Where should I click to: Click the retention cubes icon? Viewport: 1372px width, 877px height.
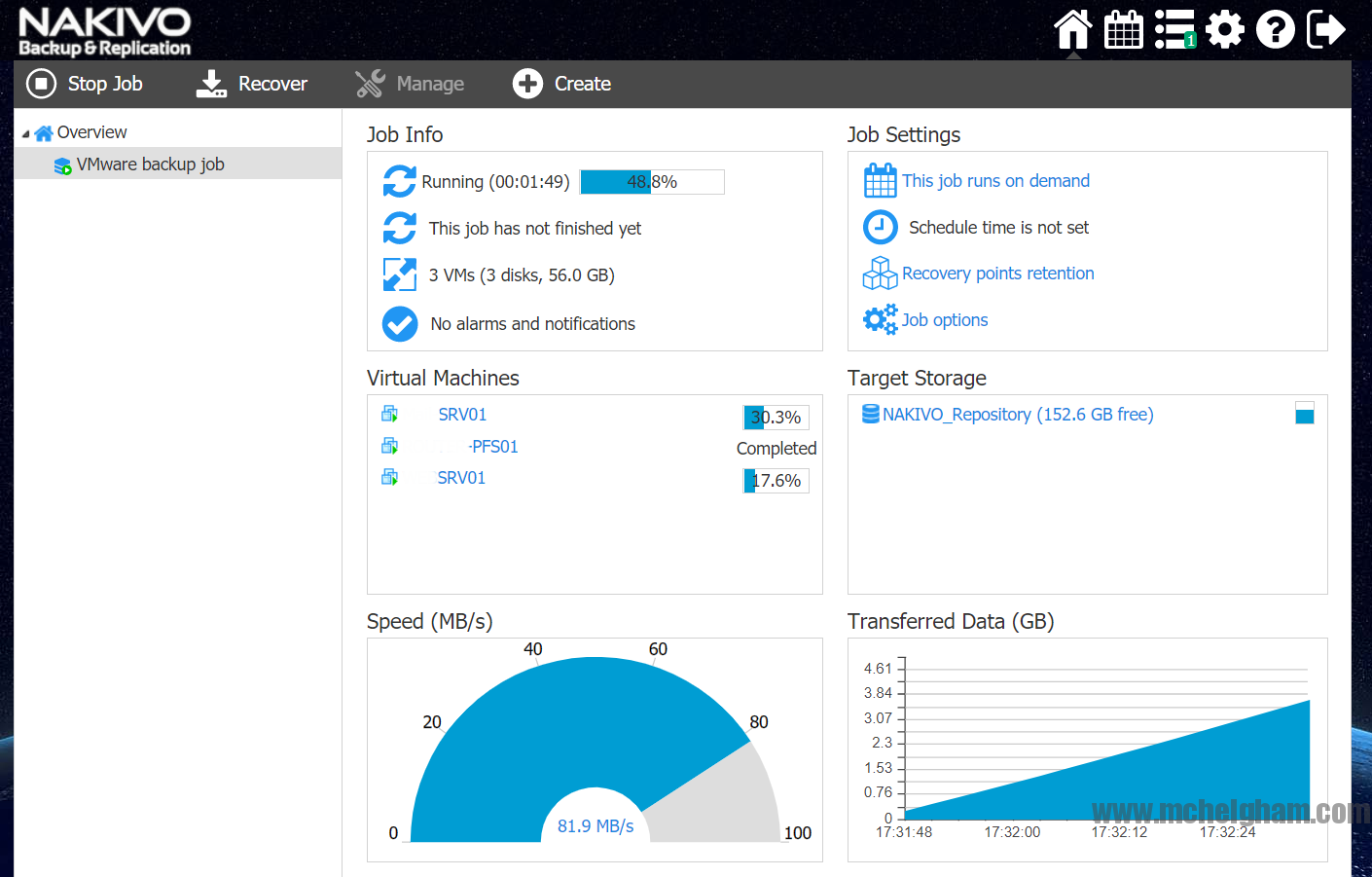point(880,274)
